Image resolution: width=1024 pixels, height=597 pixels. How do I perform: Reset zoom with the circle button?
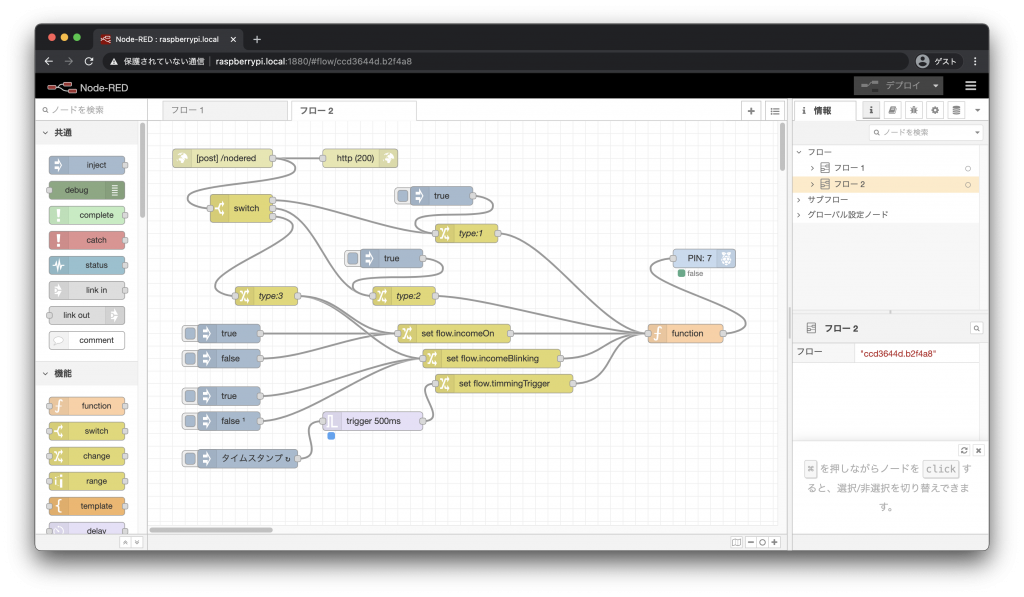pos(762,542)
